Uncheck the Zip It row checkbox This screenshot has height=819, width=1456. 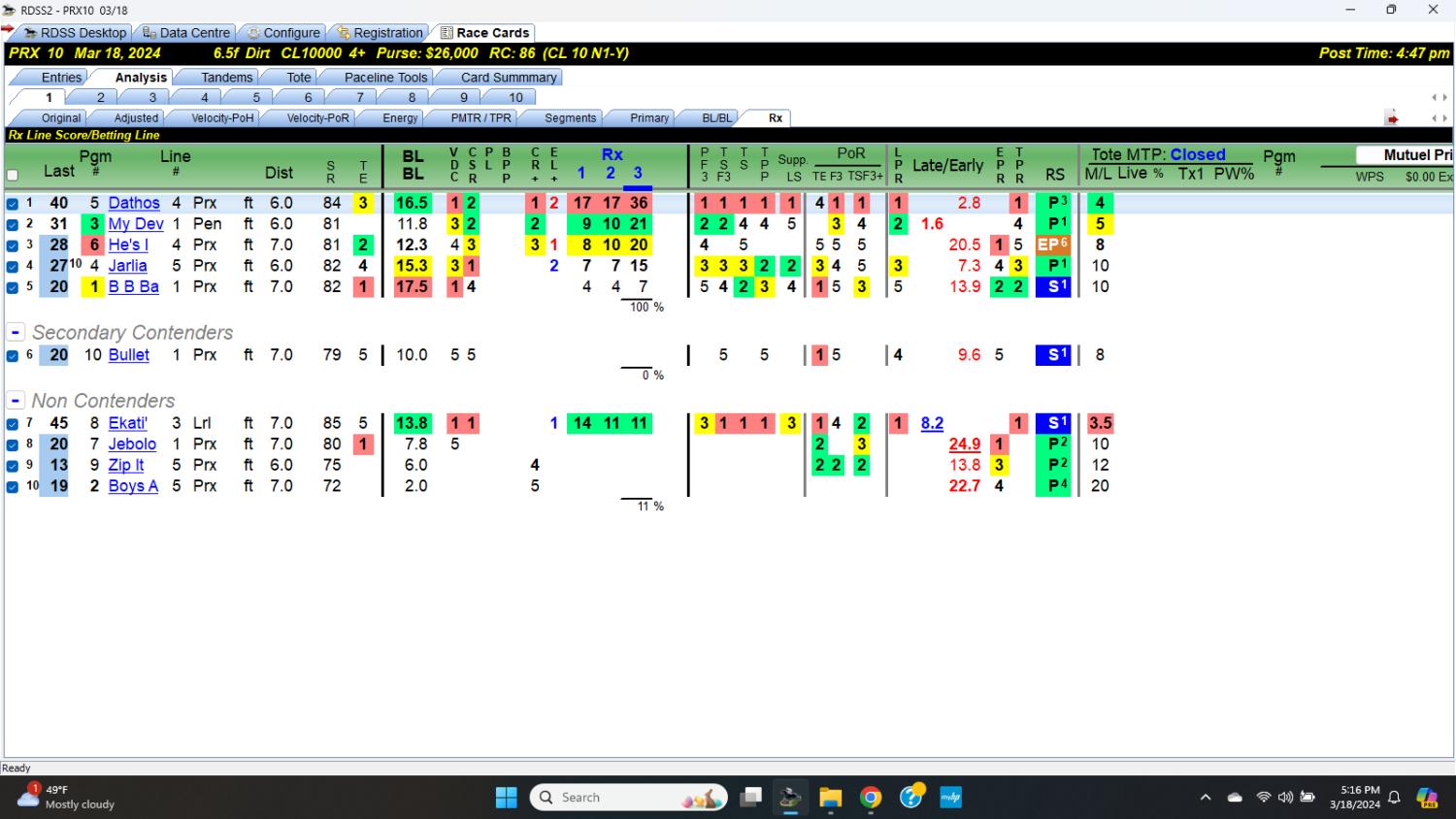coord(13,466)
